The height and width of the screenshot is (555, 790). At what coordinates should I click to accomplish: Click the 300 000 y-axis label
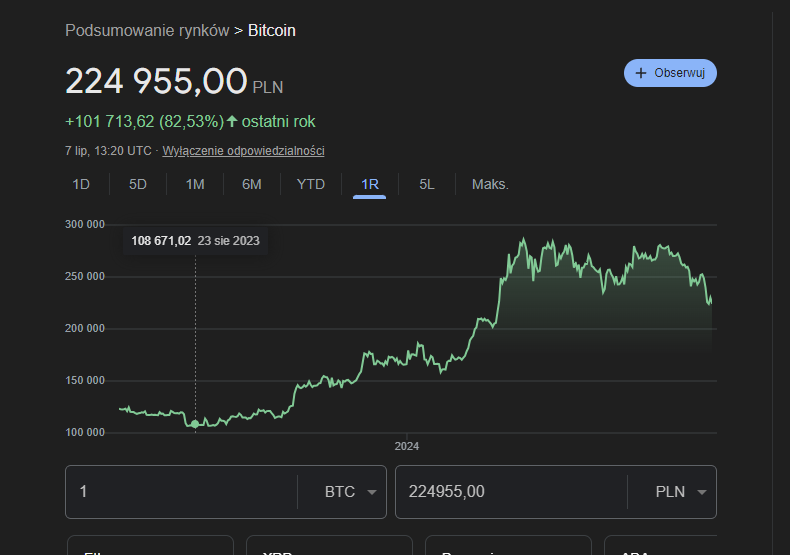[85, 224]
